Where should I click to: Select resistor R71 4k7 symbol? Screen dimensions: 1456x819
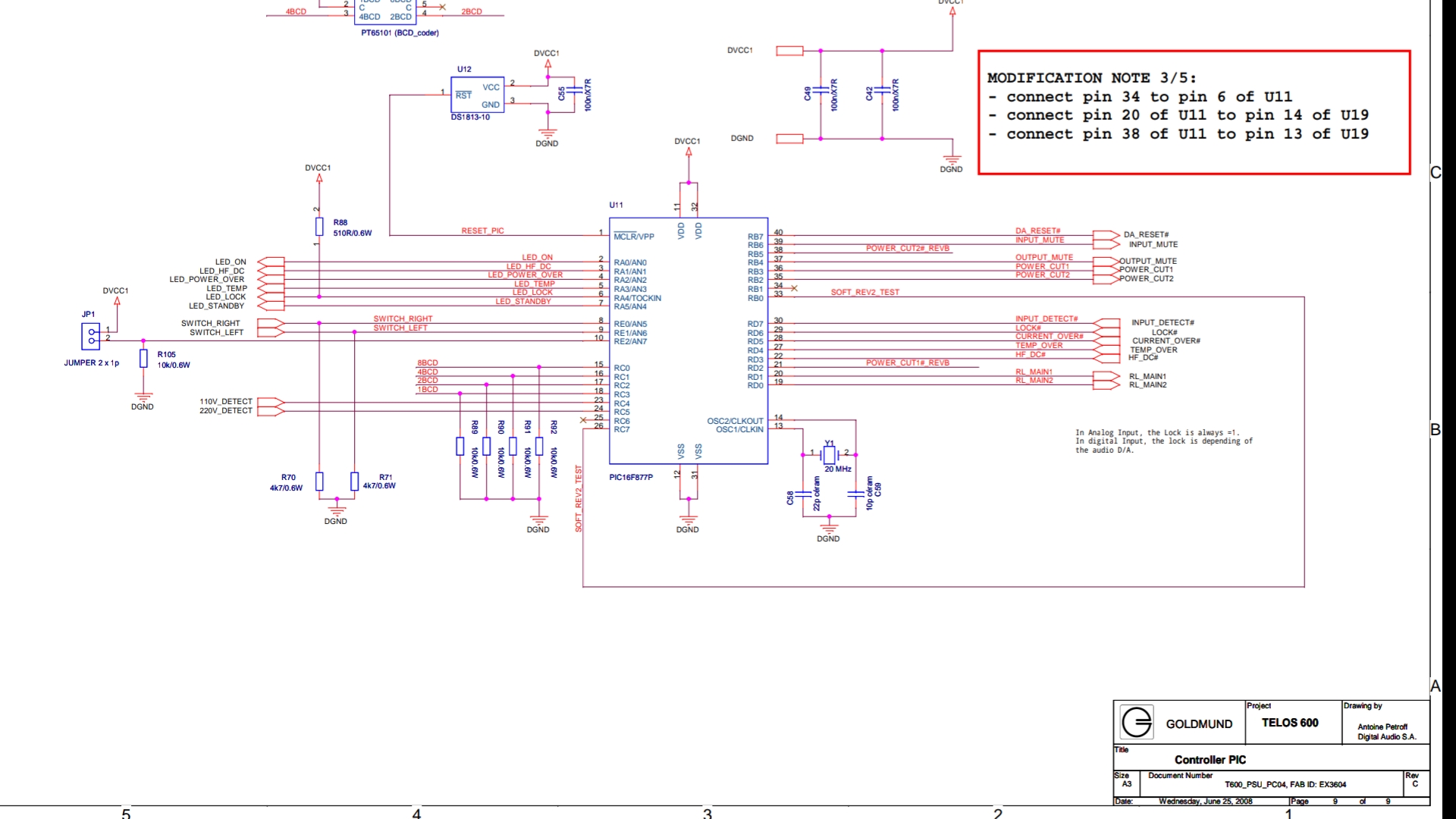[x=354, y=482]
